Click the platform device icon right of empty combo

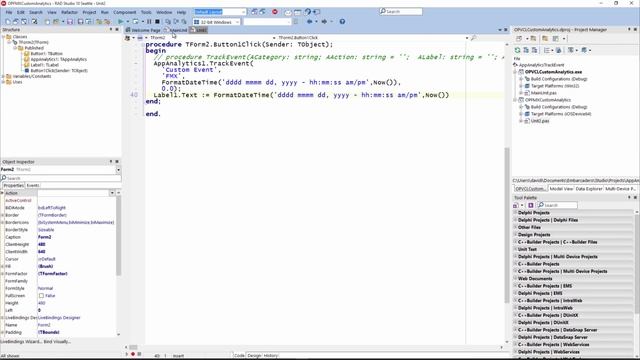coord(296,22)
